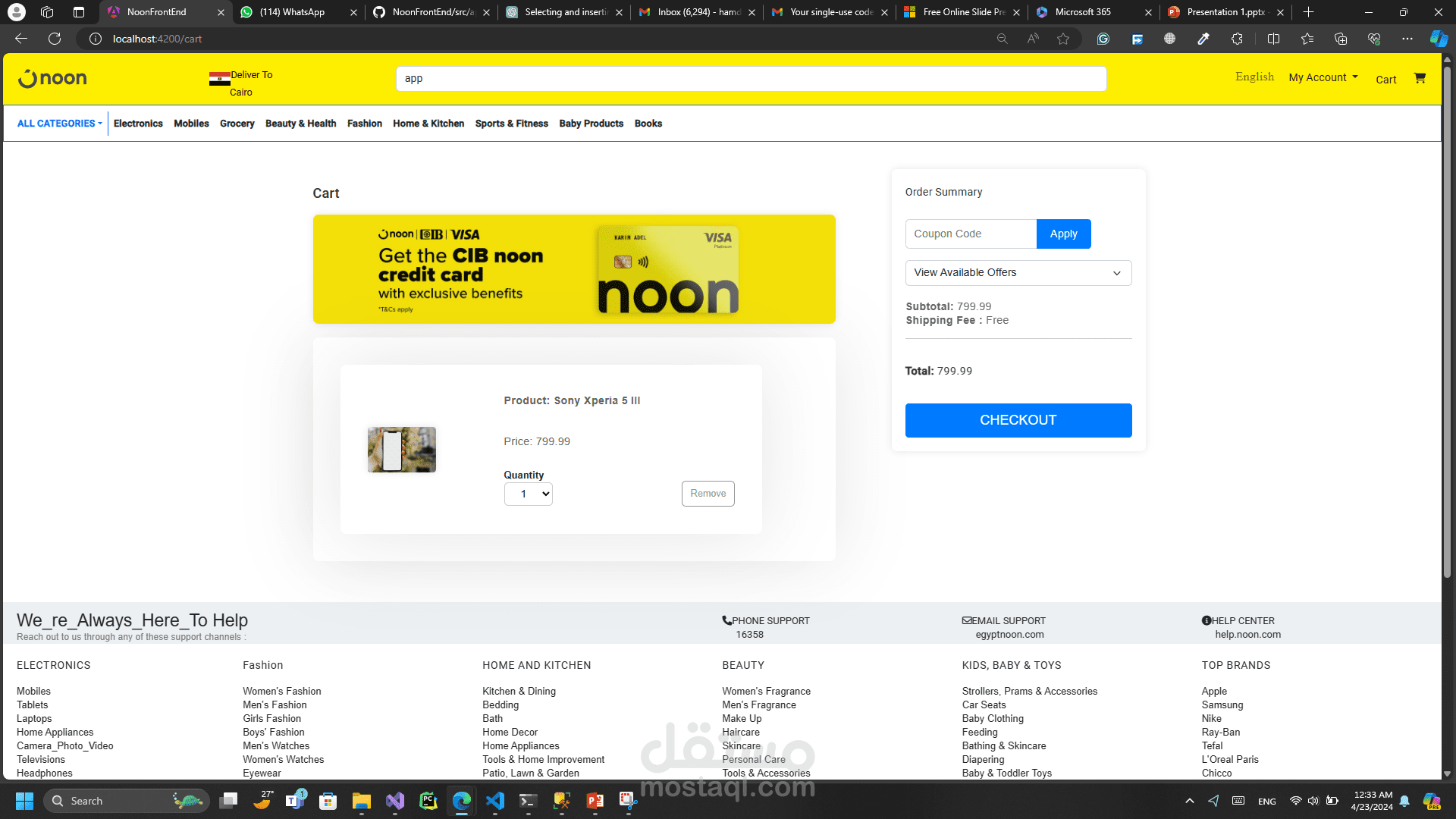The height and width of the screenshot is (819, 1456).
Task: Open File Explorer from the taskbar
Action: pos(361,801)
